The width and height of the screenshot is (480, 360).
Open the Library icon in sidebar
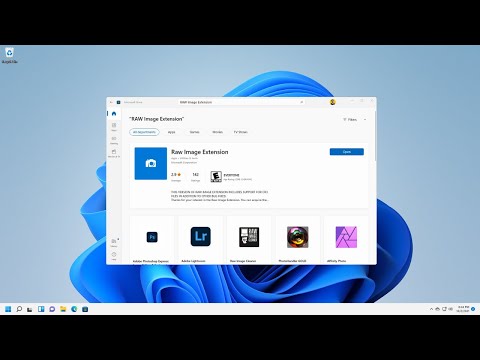[114, 242]
